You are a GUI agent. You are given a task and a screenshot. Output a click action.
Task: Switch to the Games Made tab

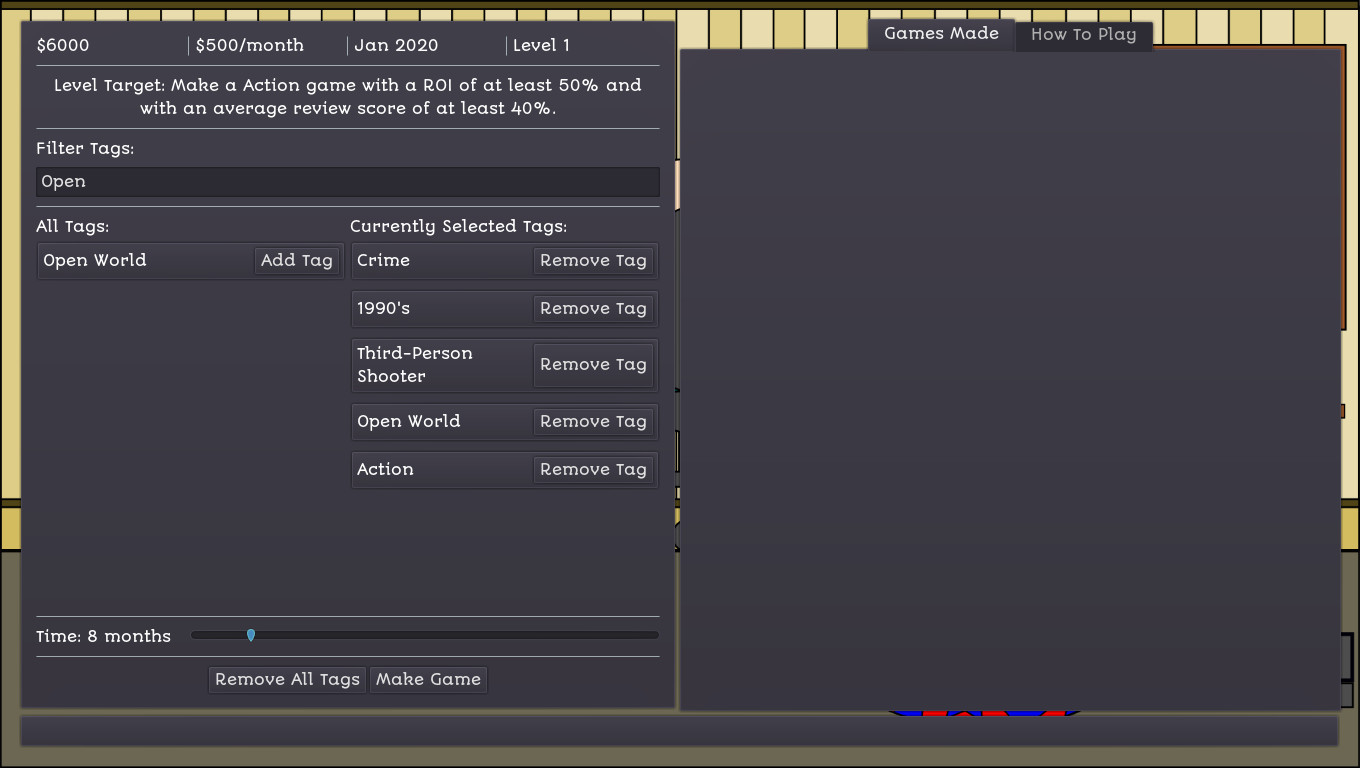point(941,34)
